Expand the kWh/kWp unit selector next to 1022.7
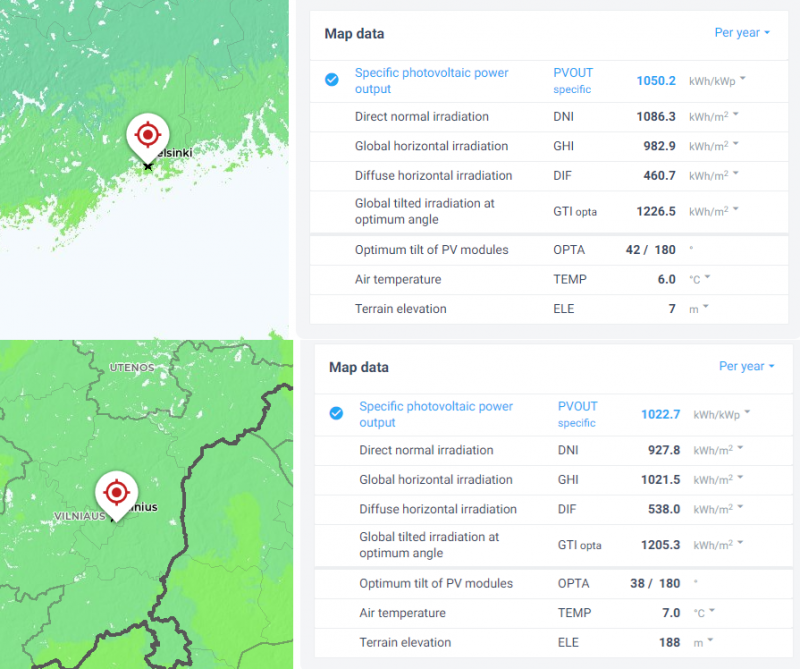This screenshot has height=669, width=800. click(723, 413)
